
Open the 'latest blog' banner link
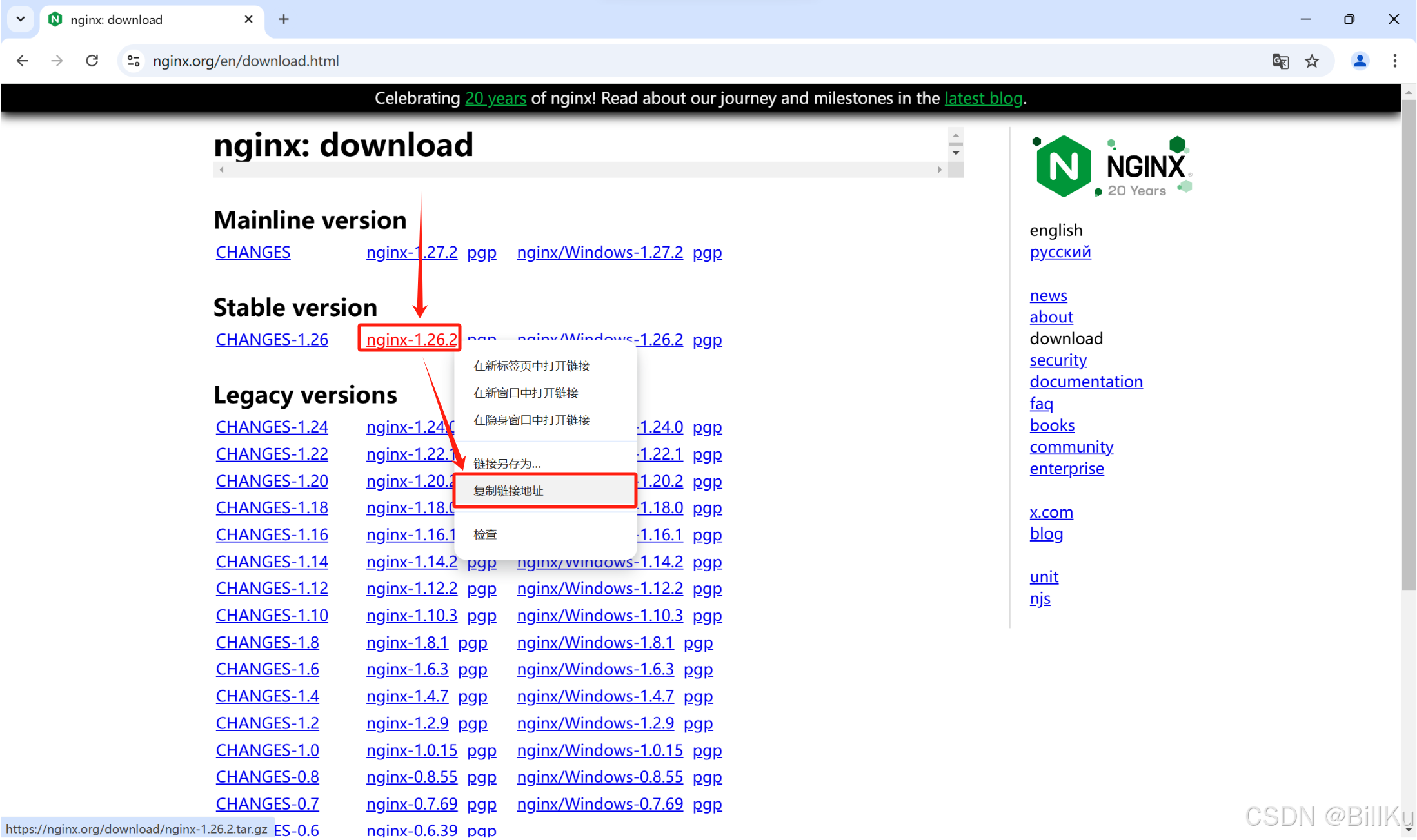pyautogui.click(x=983, y=98)
